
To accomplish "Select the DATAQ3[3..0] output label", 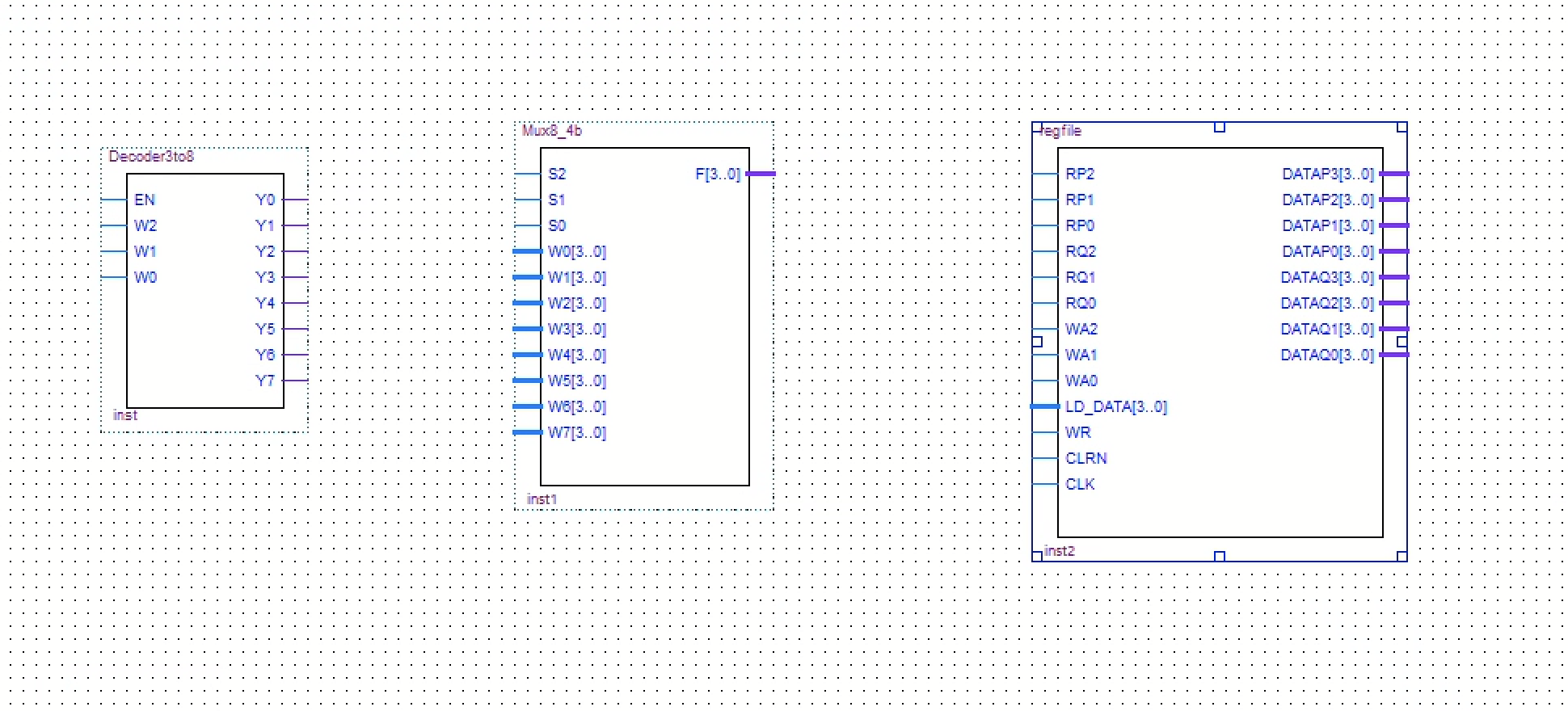I will click(1327, 277).
